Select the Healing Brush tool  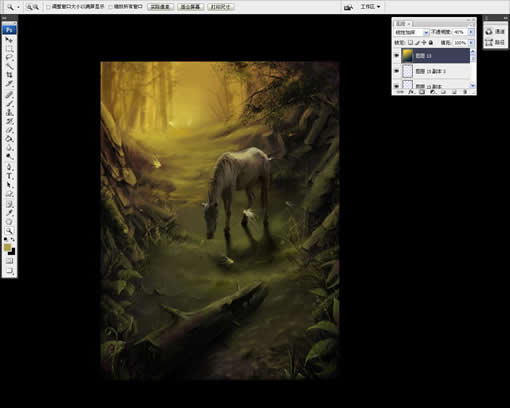click(9, 95)
